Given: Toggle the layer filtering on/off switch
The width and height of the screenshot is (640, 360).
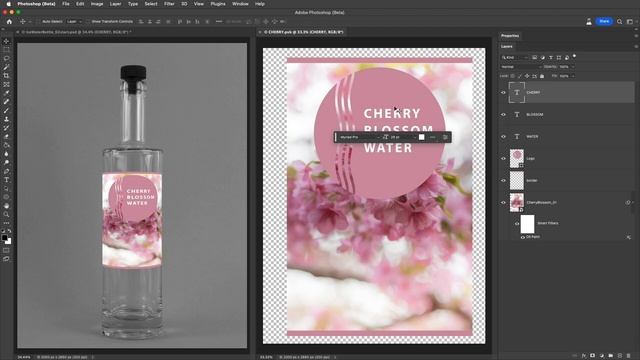Looking at the screenshot, I should pos(574,56).
